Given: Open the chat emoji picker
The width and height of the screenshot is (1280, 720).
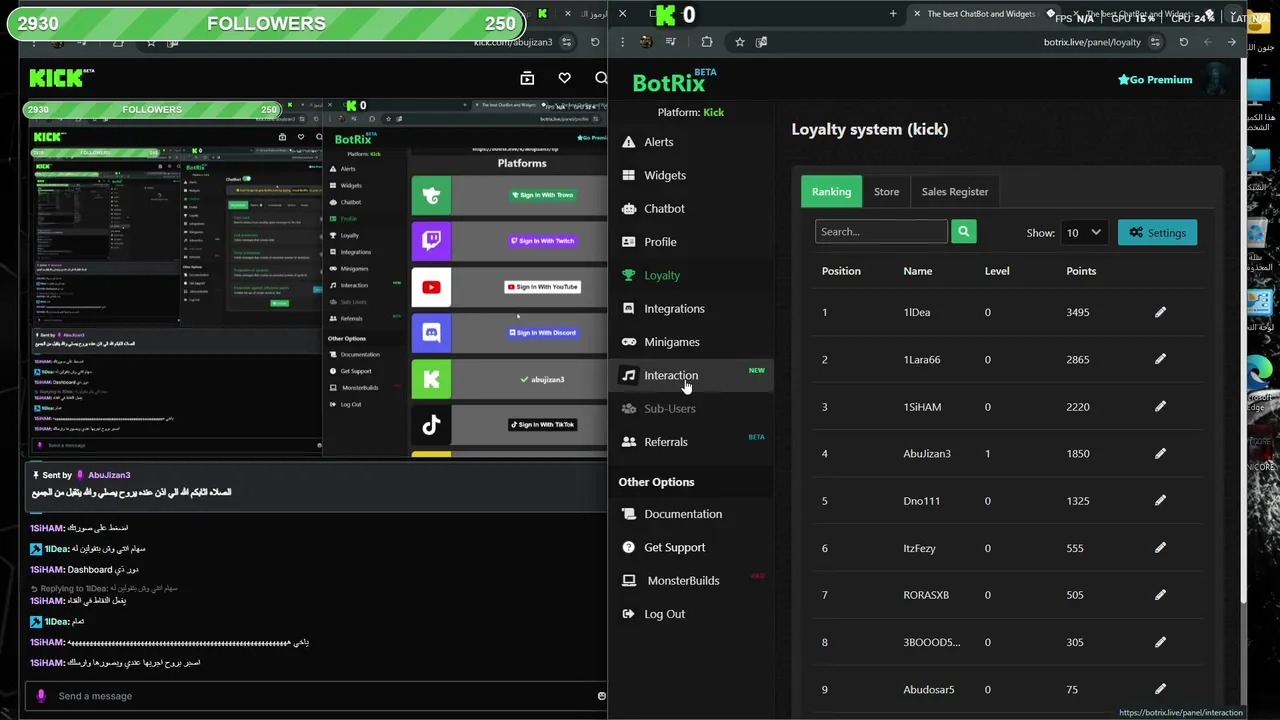Looking at the screenshot, I should tap(601, 696).
